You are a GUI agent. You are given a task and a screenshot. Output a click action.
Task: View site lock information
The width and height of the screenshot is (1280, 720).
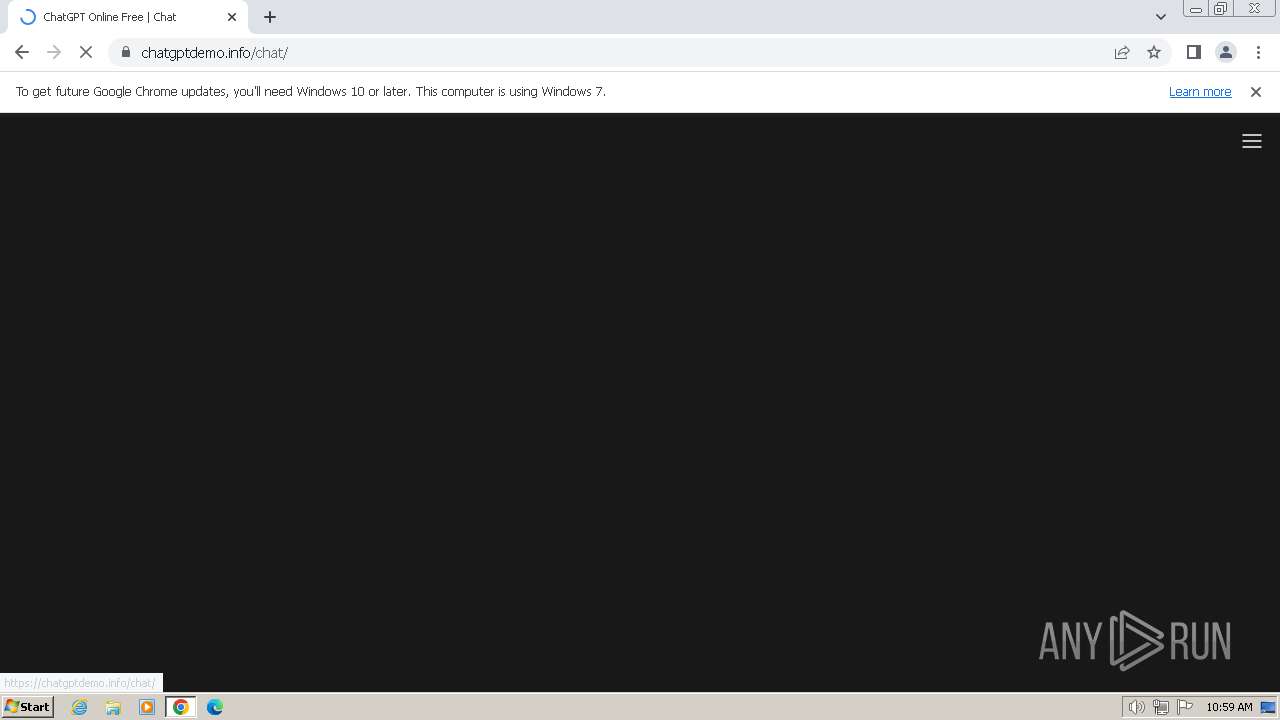126,52
